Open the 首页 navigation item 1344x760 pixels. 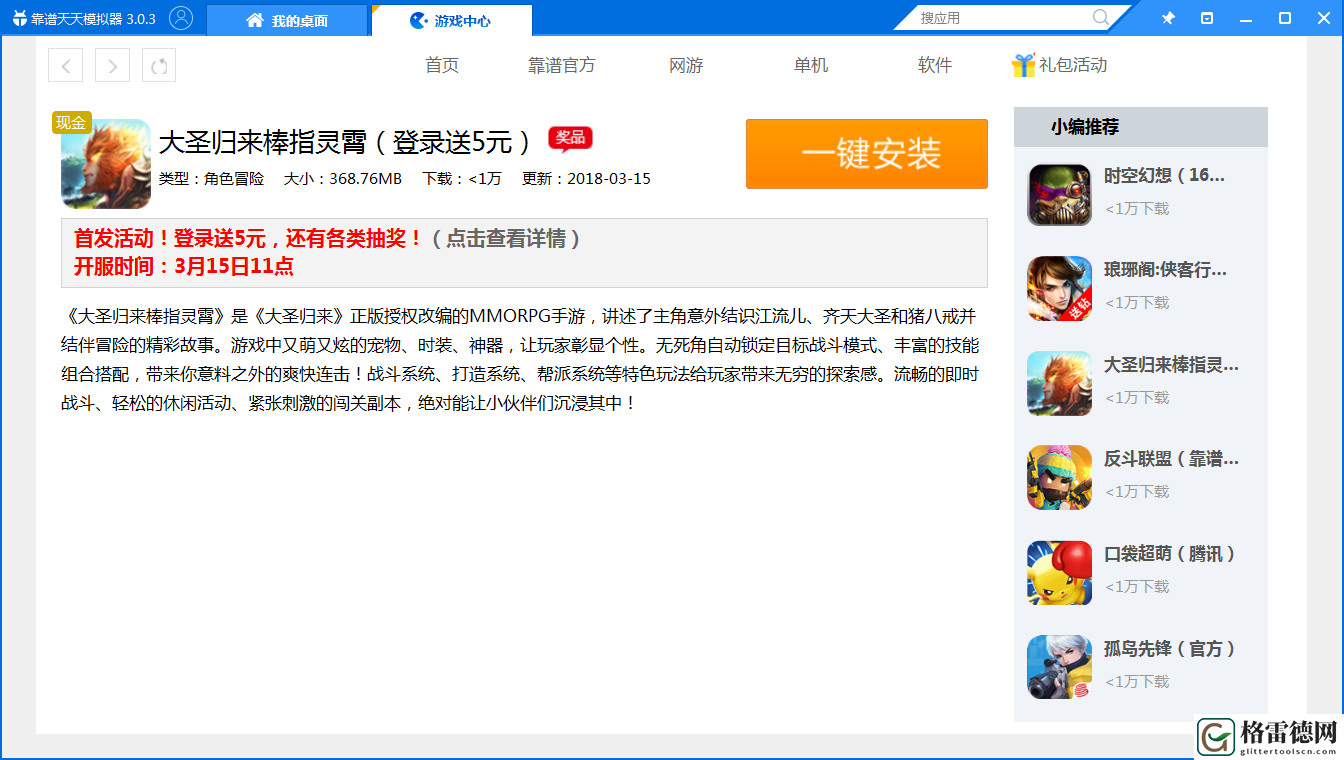pyautogui.click(x=442, y=65)
